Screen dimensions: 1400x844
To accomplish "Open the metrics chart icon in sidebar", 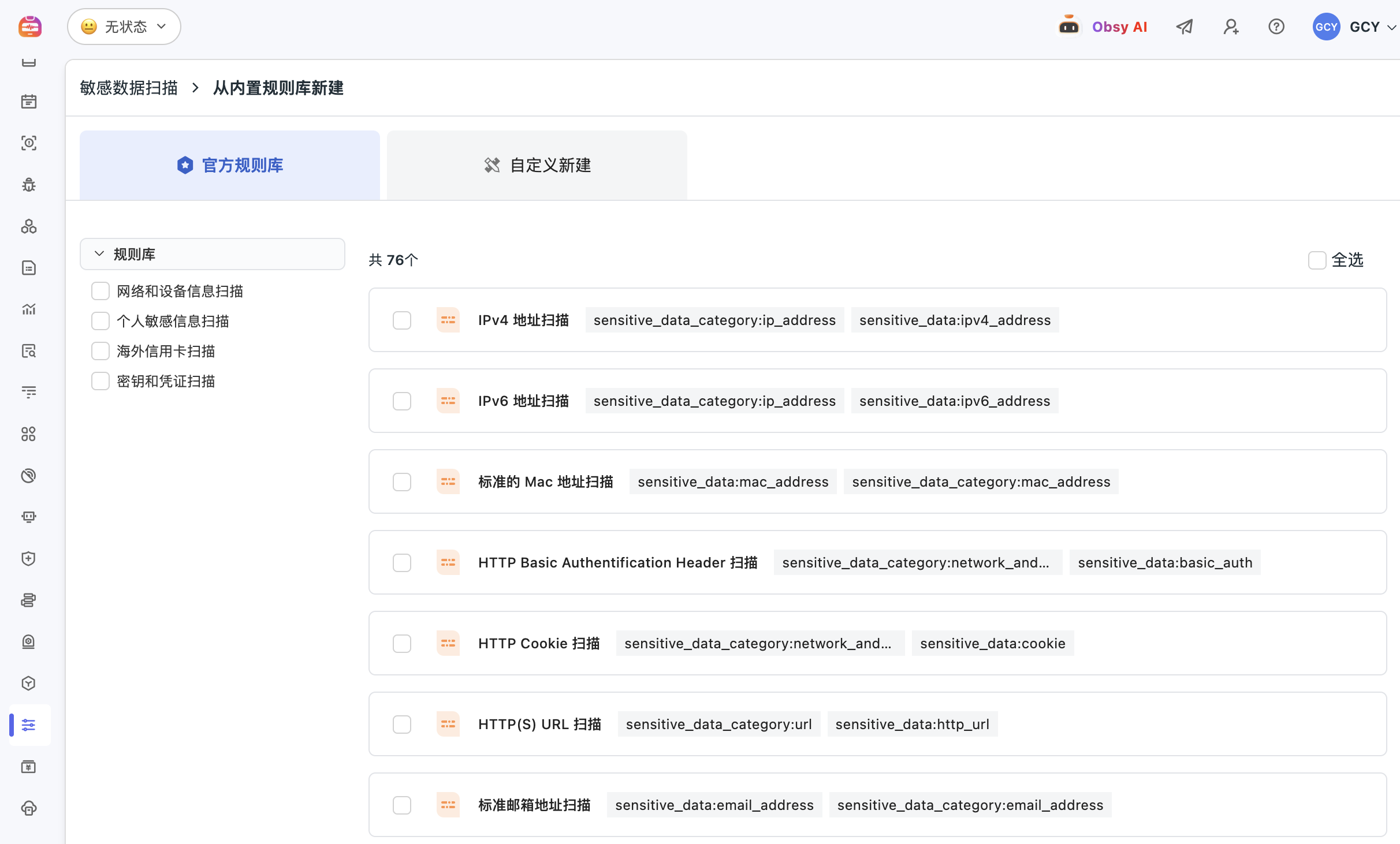I will point(29,309).
